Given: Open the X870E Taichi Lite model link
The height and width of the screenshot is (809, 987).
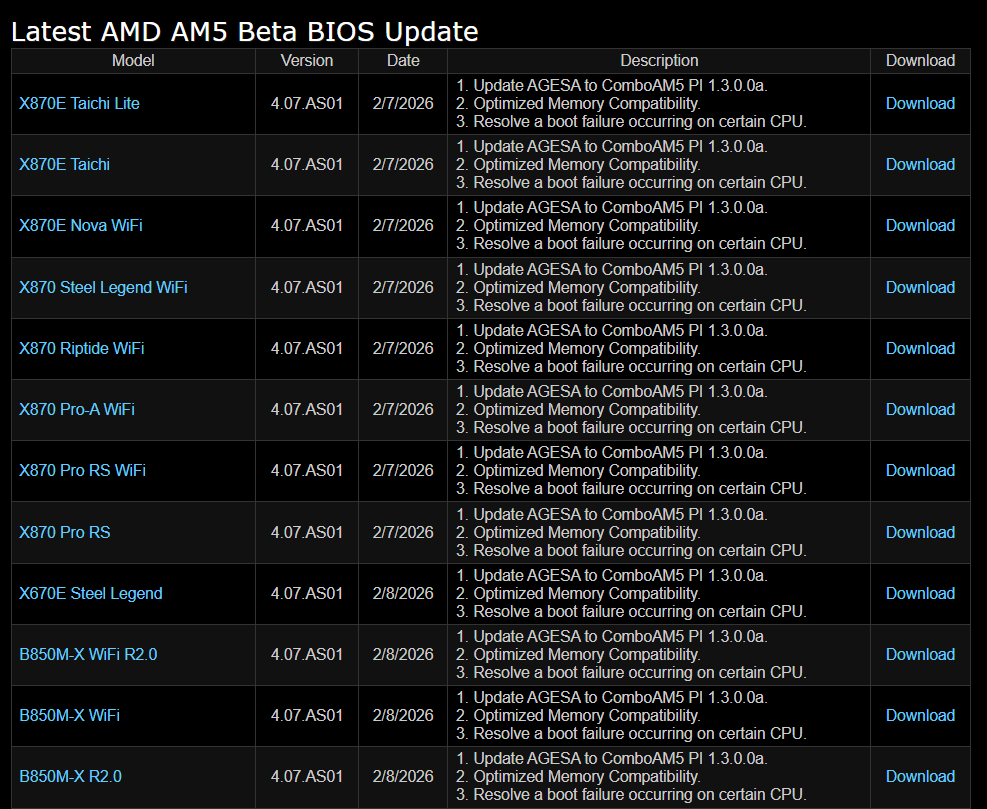Looking at the screenshot, I should tap(79, 103).
